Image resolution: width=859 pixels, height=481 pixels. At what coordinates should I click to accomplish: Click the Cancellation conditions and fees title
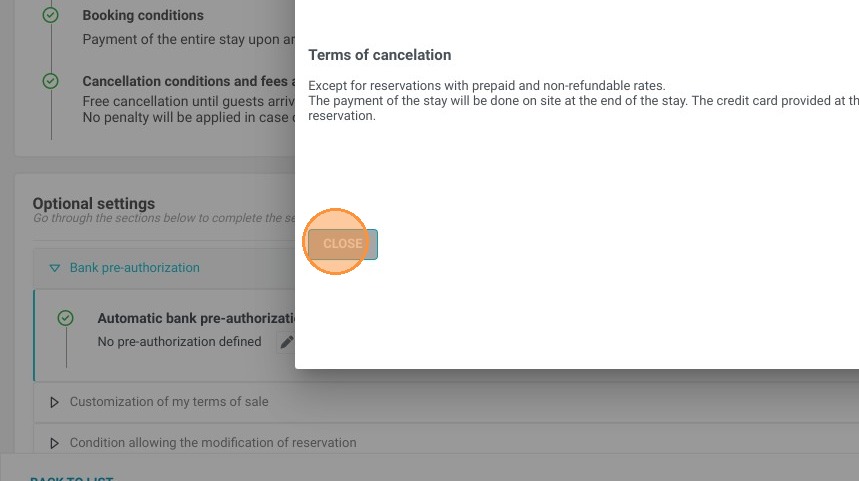(x=188, y=81)
